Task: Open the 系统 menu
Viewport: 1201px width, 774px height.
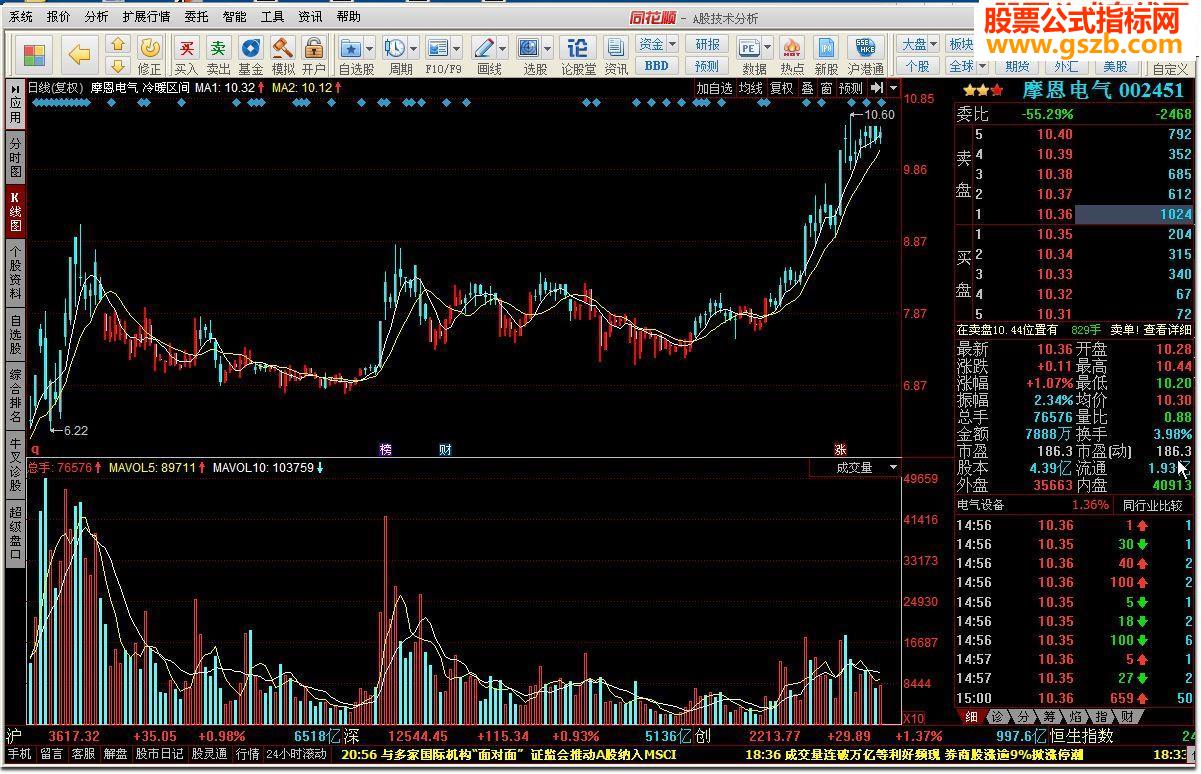Action: (x=21, y=17)
